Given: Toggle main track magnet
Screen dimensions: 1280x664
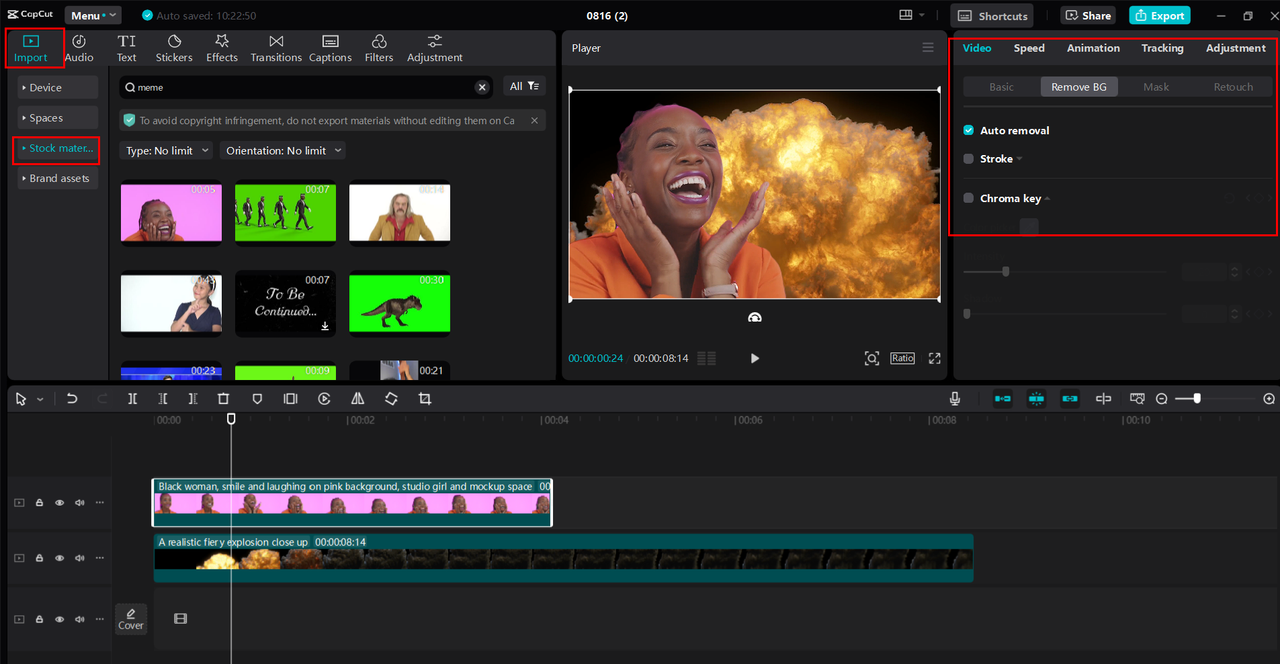Looking at the screenshot, I should pyautogui.click(x=1003, y=398).
